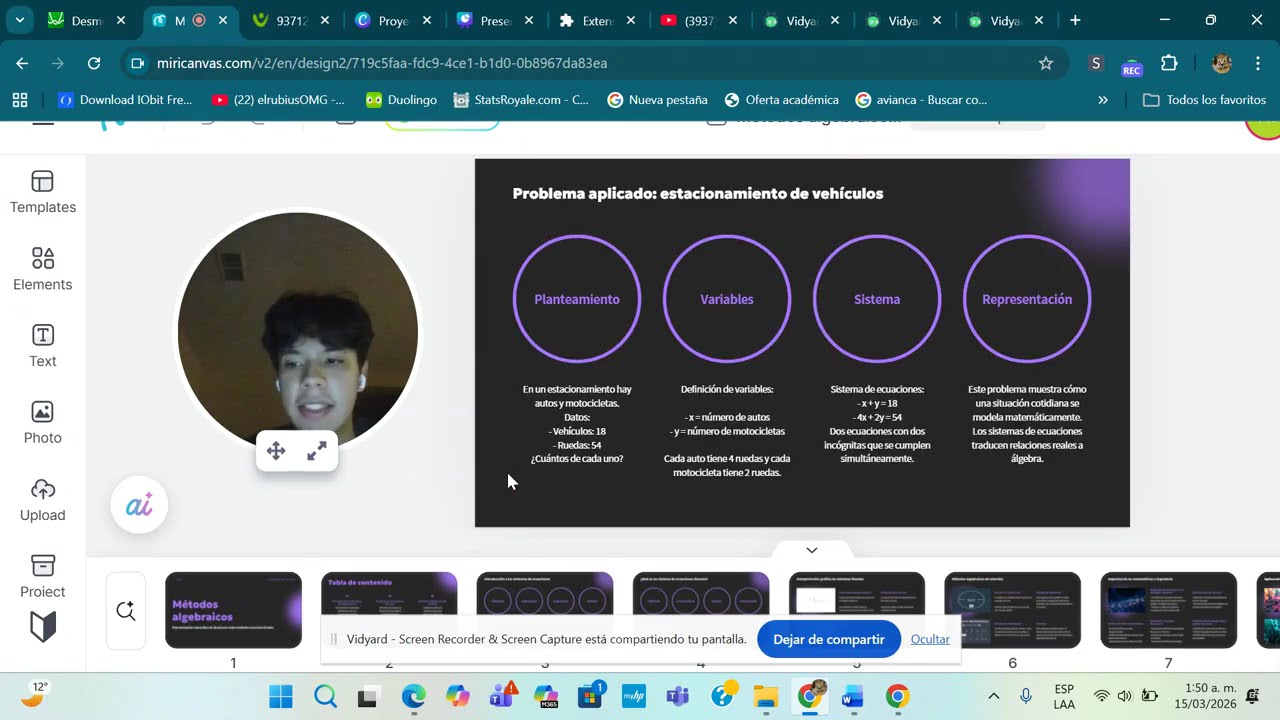Show hidden system tray icons
The image size is (1280, 720).
point(993,696)
